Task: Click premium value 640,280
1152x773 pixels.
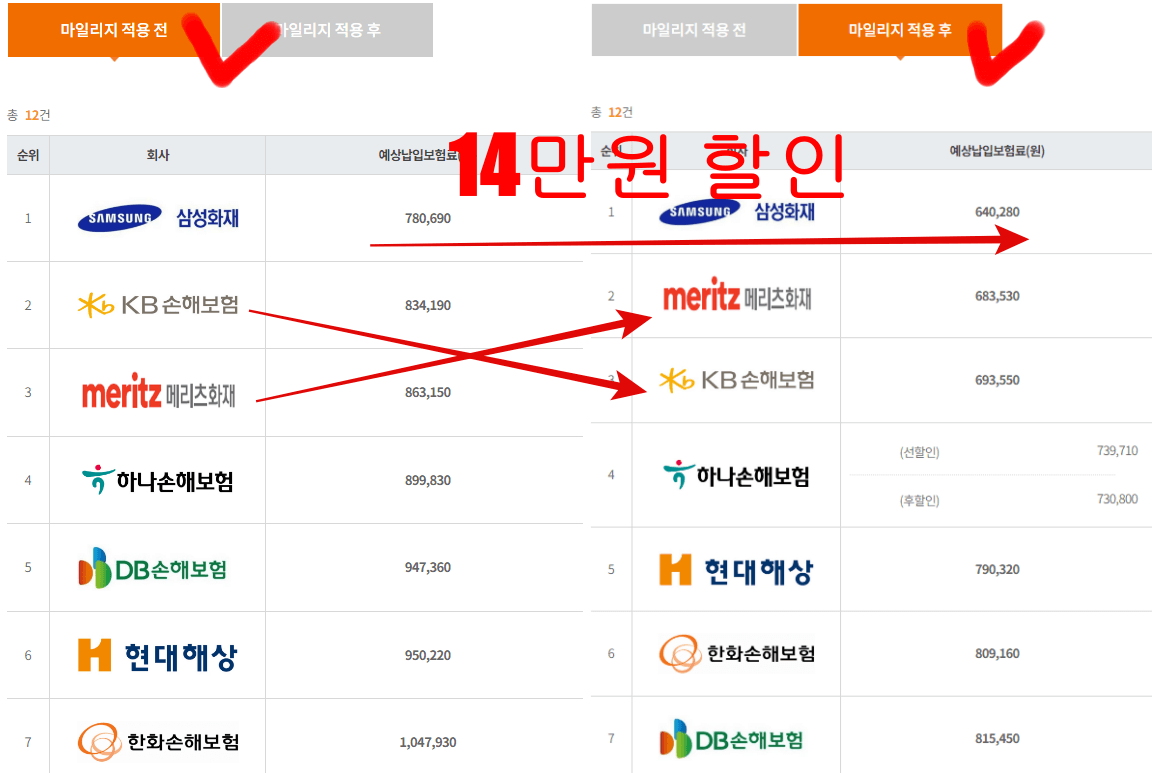Action: pyautogui.click(x=997, y=212)
